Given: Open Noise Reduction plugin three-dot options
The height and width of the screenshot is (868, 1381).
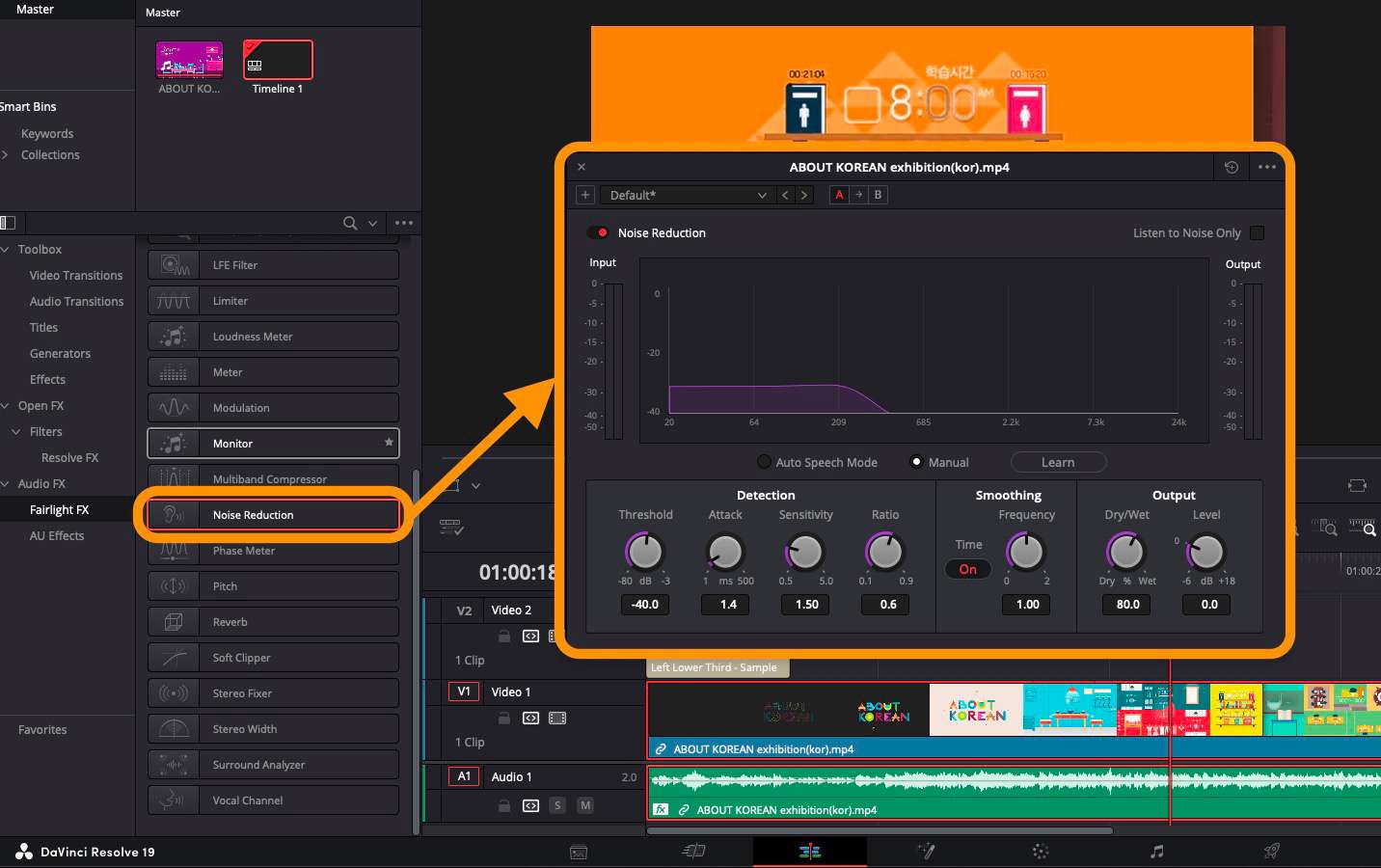Looking at the screenshot, I should pyautogui.click(x=1267, y=167).
